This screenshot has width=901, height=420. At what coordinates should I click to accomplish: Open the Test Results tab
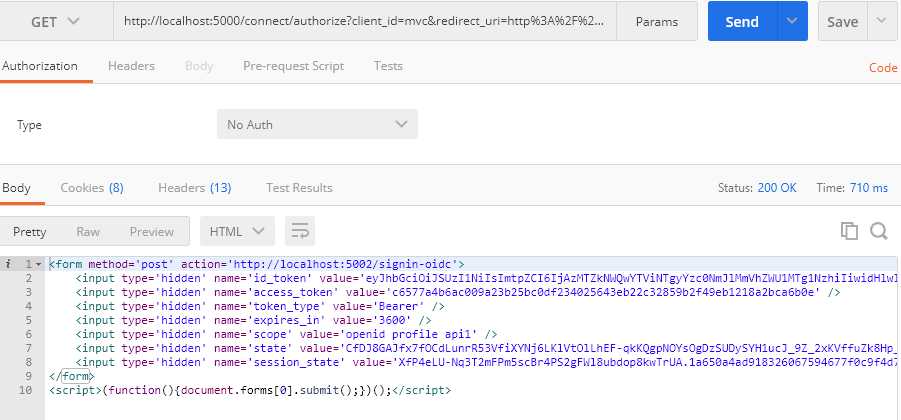299,188
